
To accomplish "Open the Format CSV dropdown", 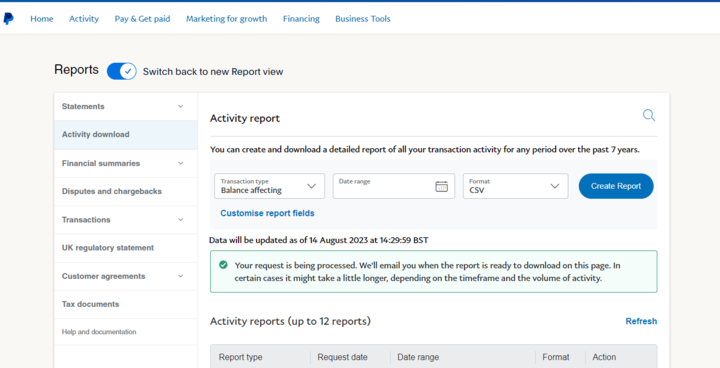I will (x=515, y=186).
